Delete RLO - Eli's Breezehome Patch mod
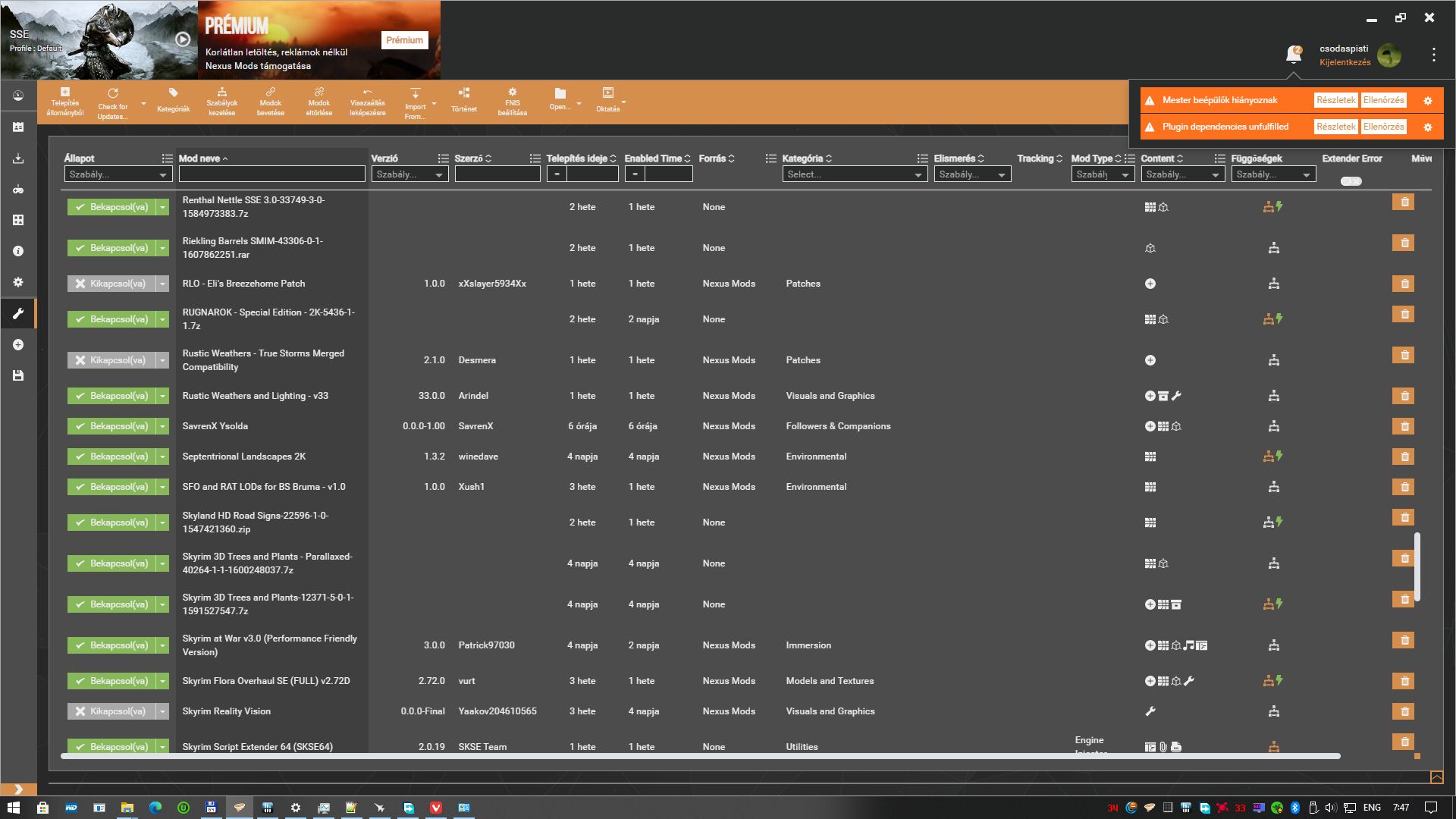Image resolution: width=1456 pixels, height=819 pixels. [x=1404, y=284]
